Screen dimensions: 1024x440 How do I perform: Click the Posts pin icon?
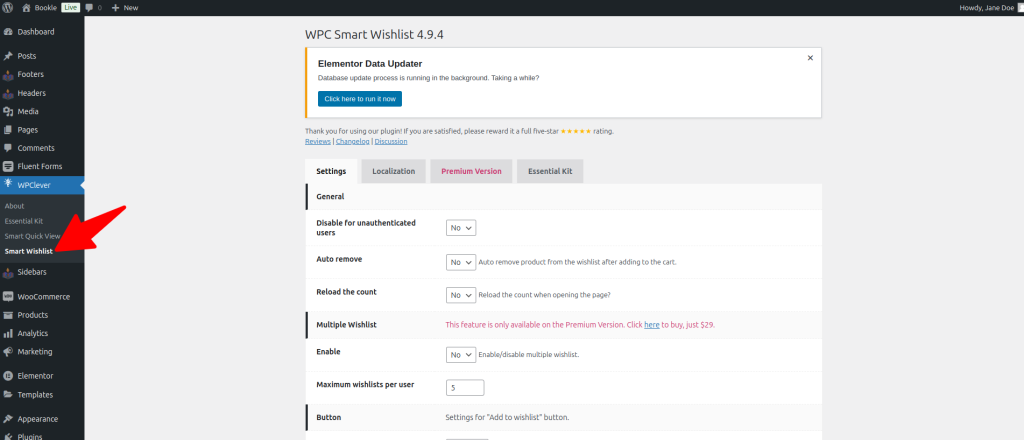8,56
